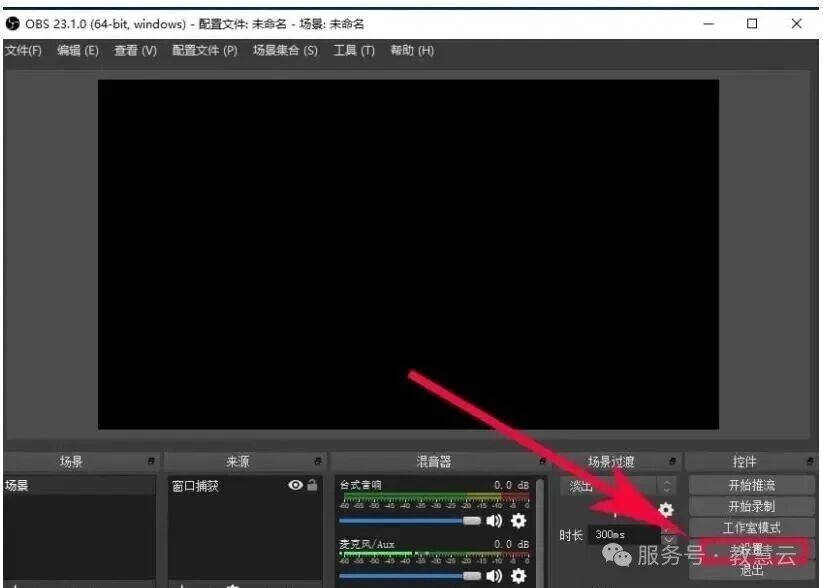Undock the 来源 panel via float icon

click(318, 462)
